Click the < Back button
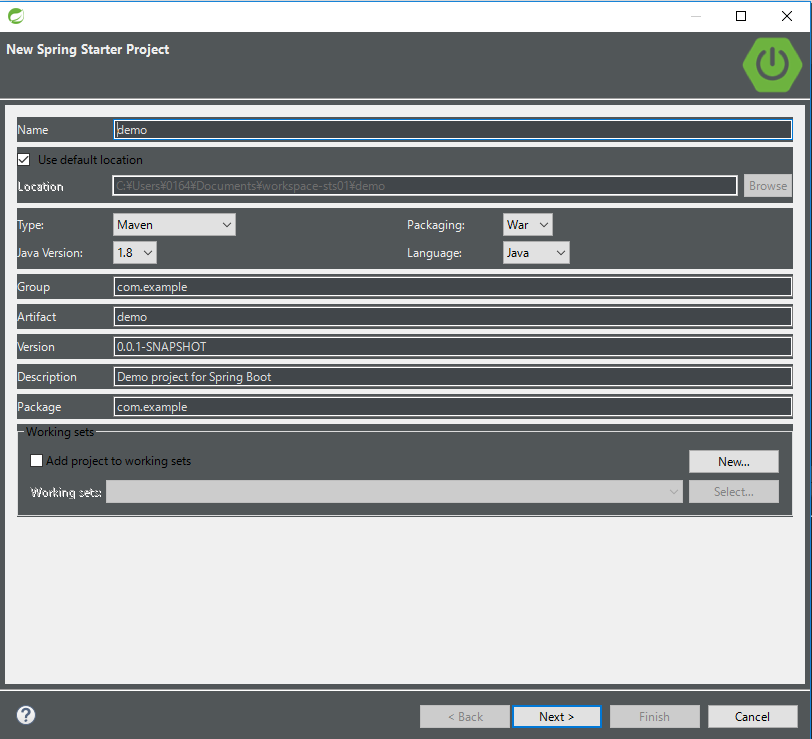This screenshot has height=739, width=812. [465, 717]
